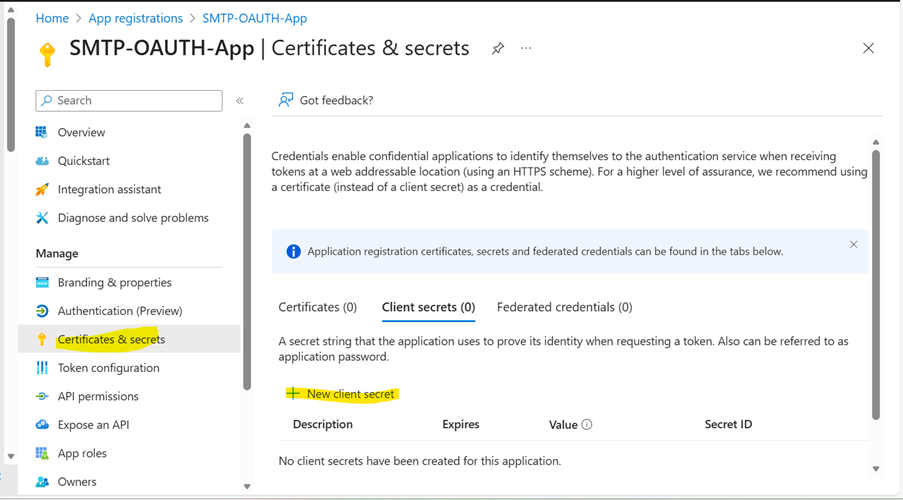903x500 pixels.
Task: Click the Token configuration bars icon
Action: coord(42,368)
